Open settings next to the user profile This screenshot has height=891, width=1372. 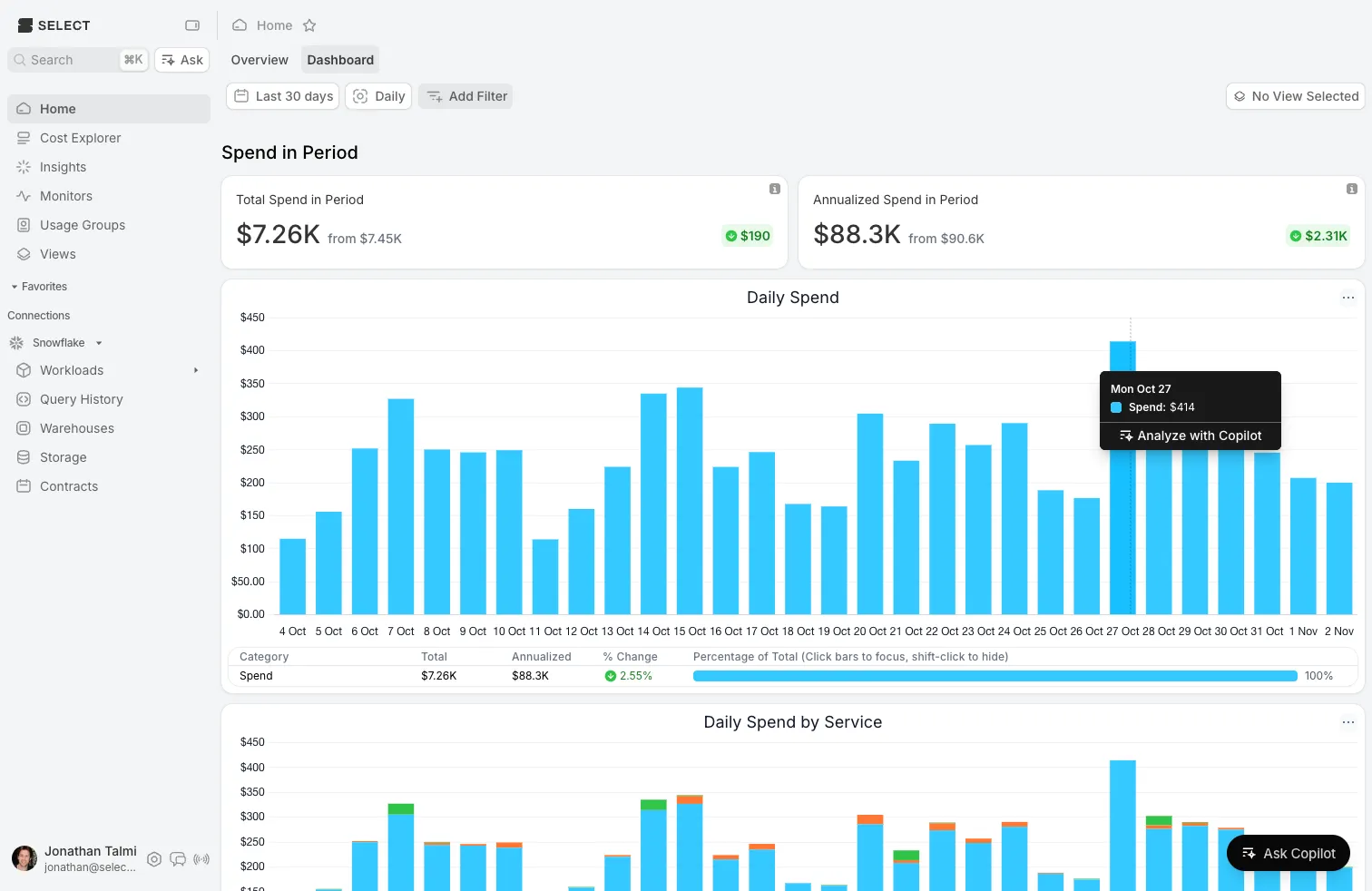tap(154, 859)
